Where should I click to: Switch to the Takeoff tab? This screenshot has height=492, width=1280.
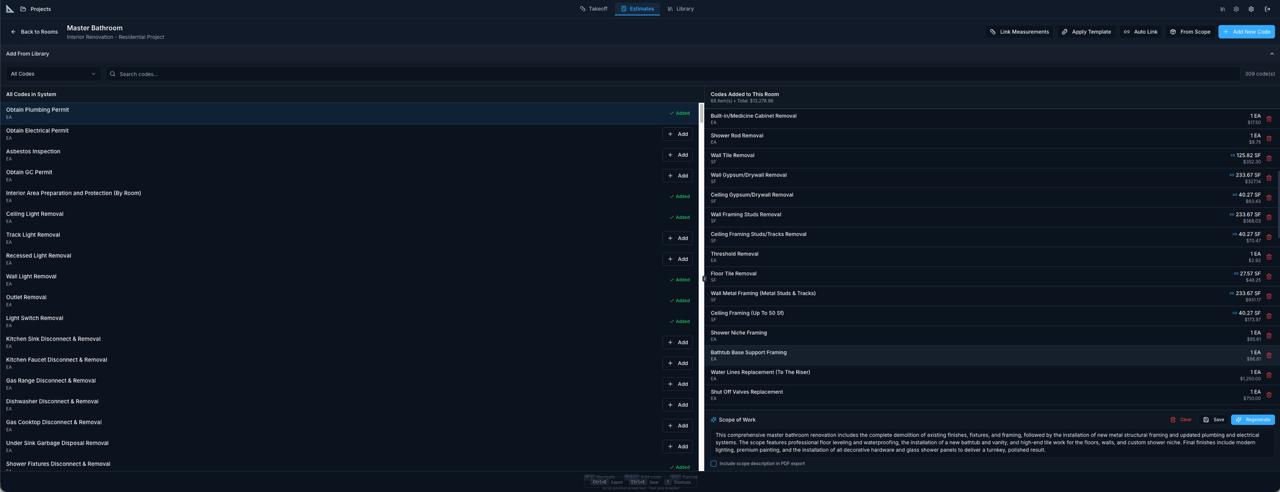coord(594,9)
